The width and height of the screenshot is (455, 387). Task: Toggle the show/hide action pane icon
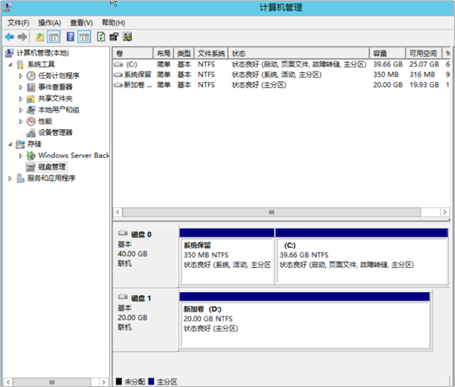84,37
